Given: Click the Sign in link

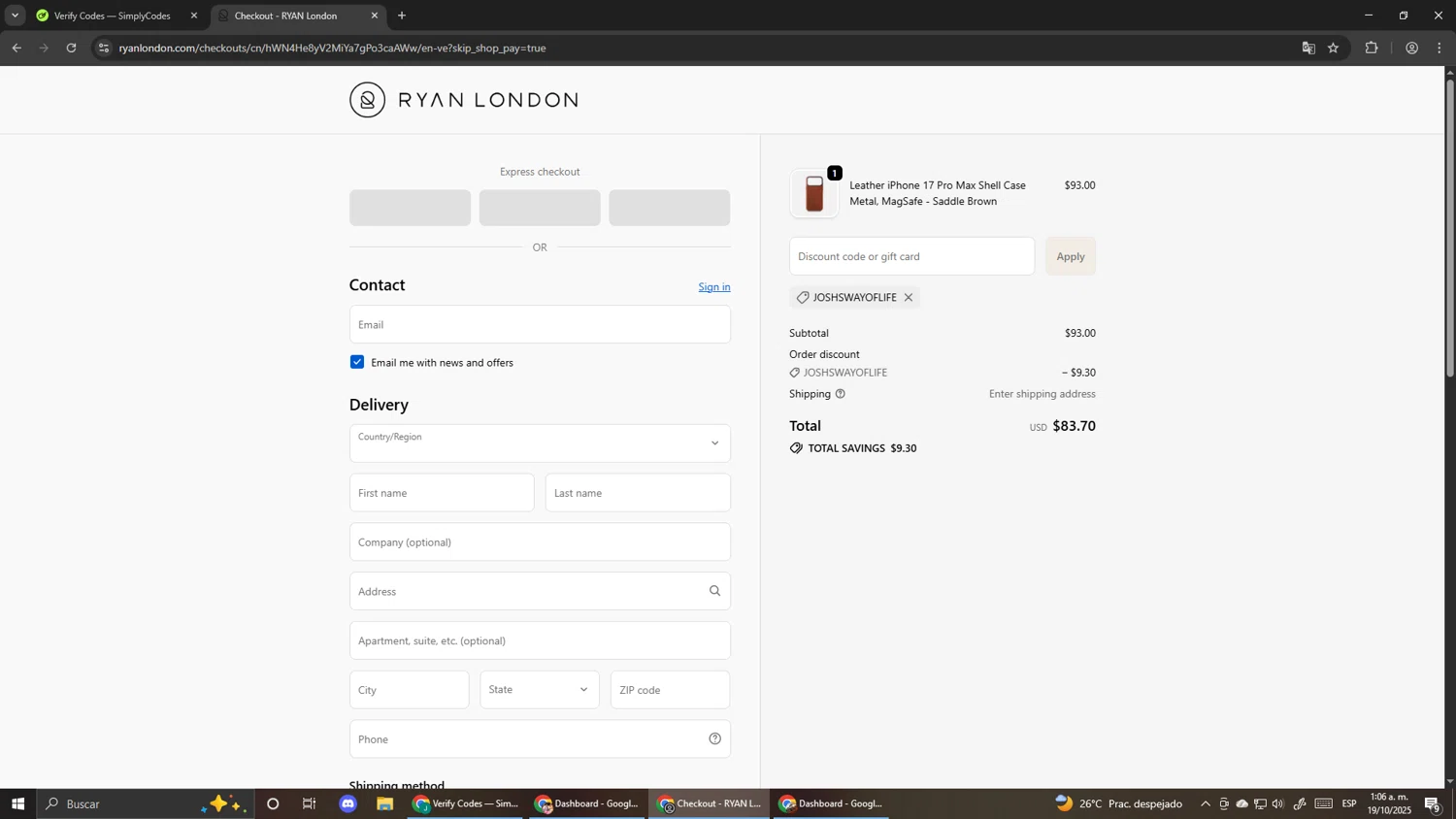Looking at the screenshot, I should (714, 287).
